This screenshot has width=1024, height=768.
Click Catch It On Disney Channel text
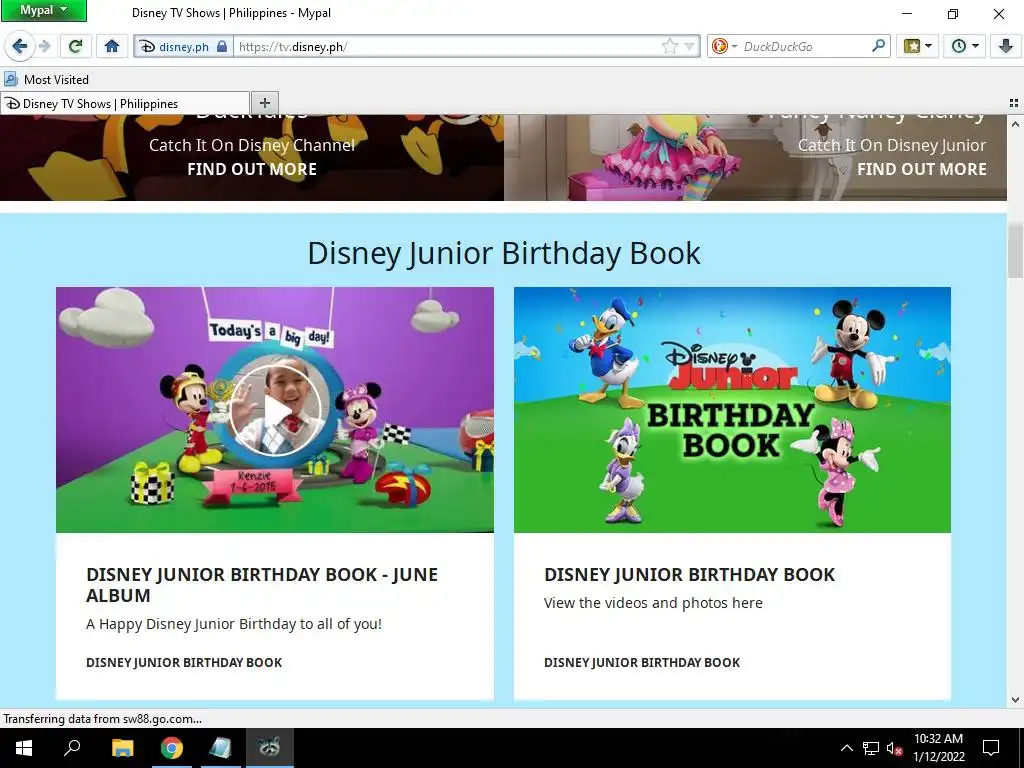tap(252, 145)
